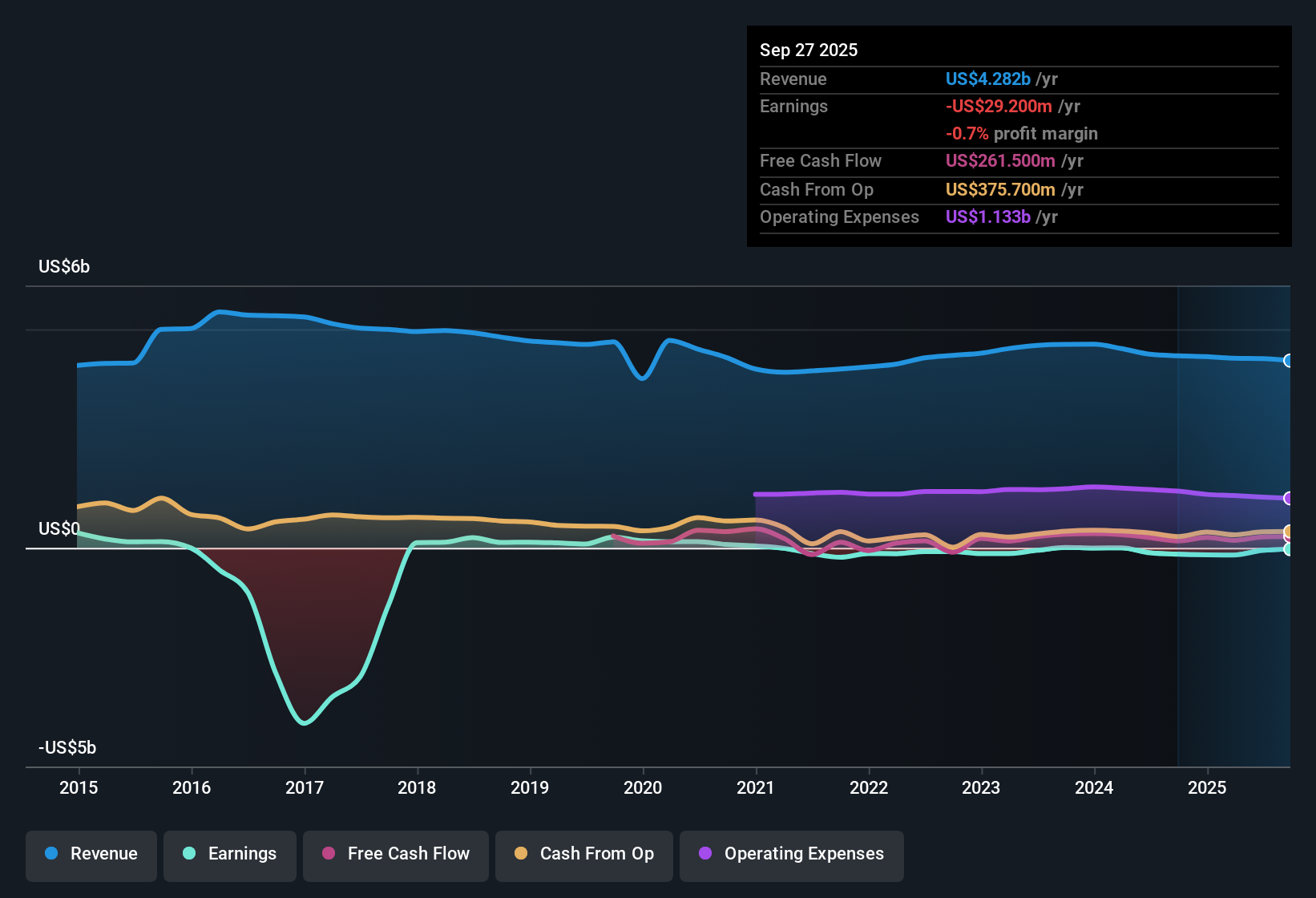Select the Revenue endpoint marker on the chart
Image resolution: width=1316 pixels, height=898 pixels.
click(1289, 361)
